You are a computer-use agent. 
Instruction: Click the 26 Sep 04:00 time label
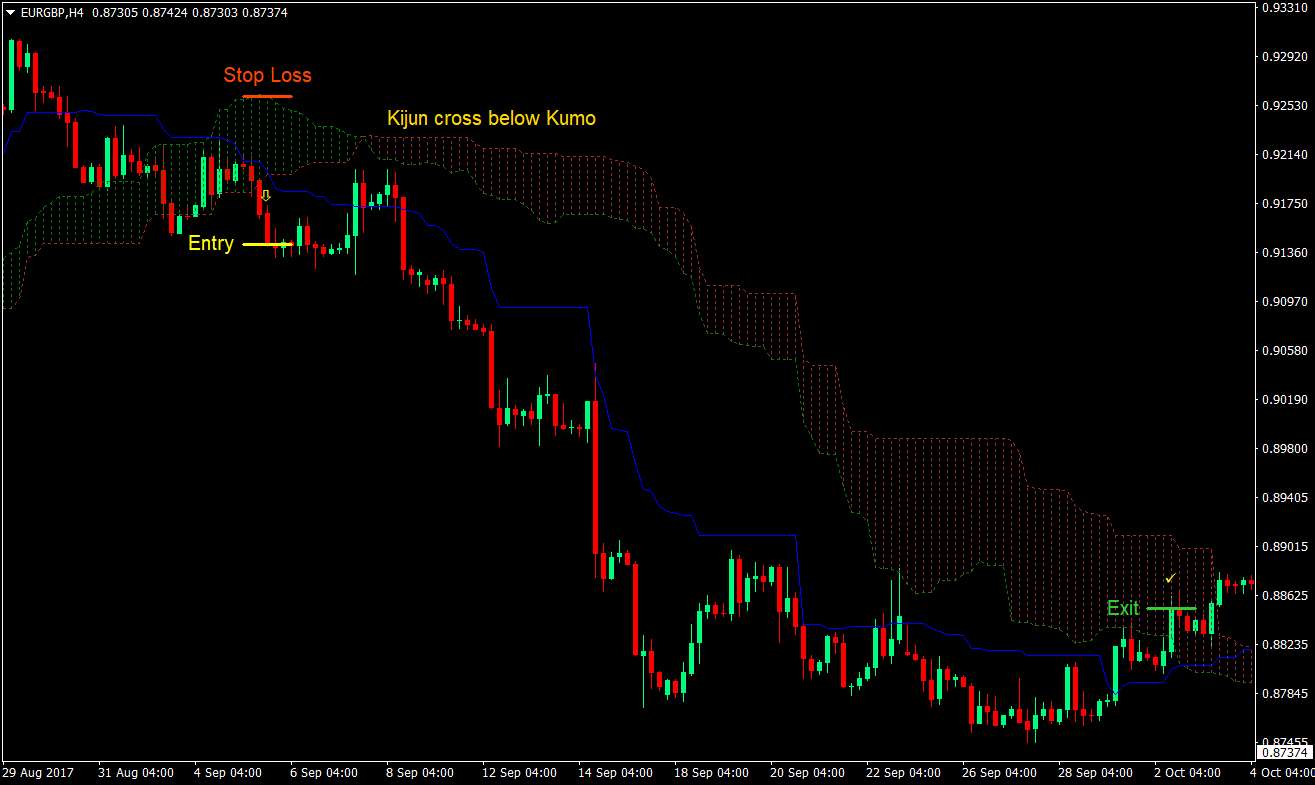pos(999,773)
